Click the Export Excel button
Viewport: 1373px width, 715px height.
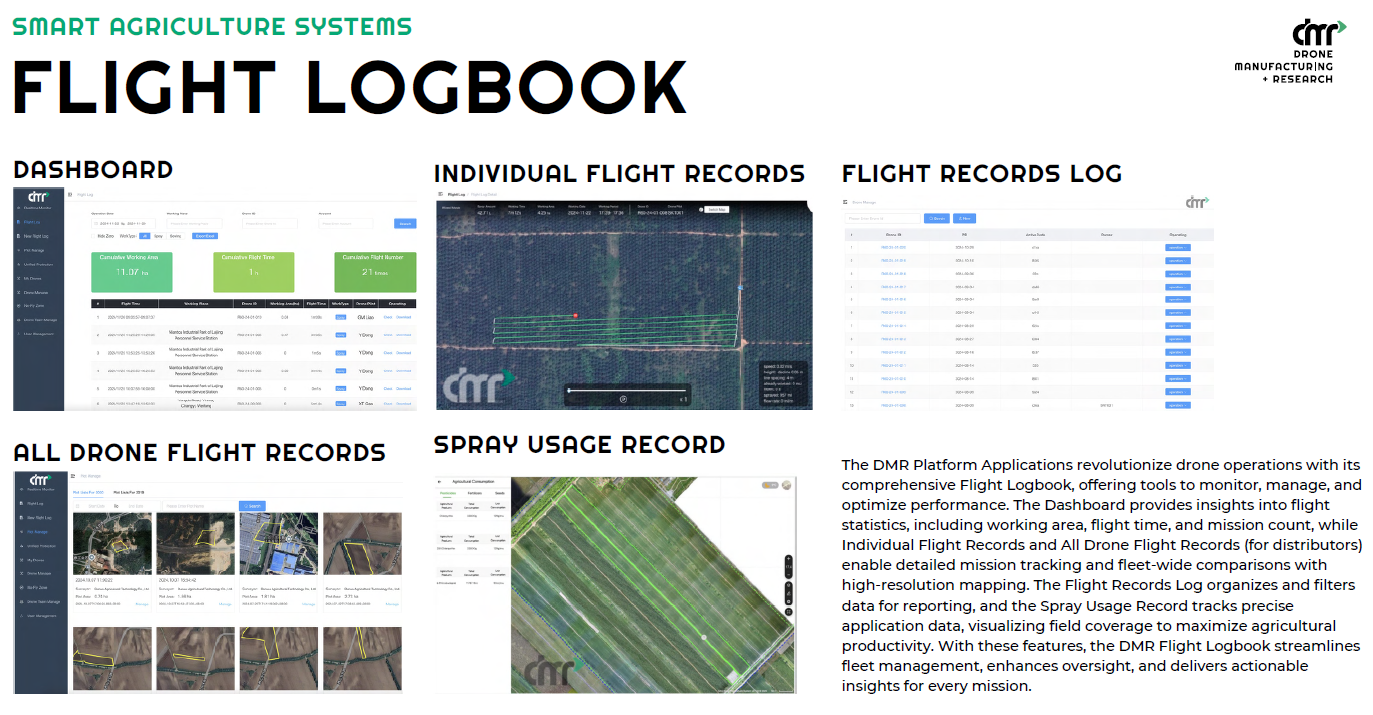click(x=205, y=236)
